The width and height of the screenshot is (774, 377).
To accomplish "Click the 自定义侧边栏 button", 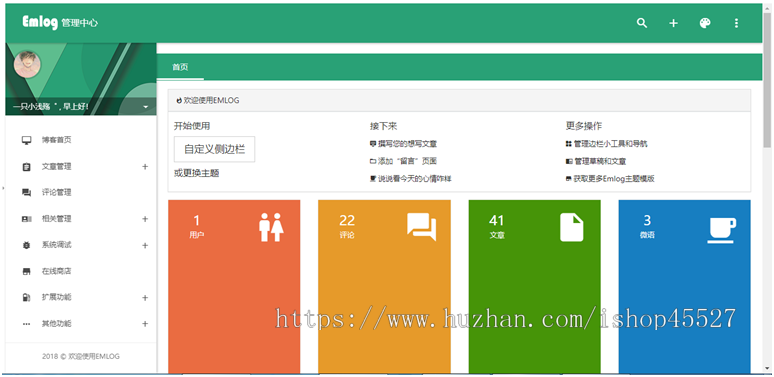I will click(214, 149).
